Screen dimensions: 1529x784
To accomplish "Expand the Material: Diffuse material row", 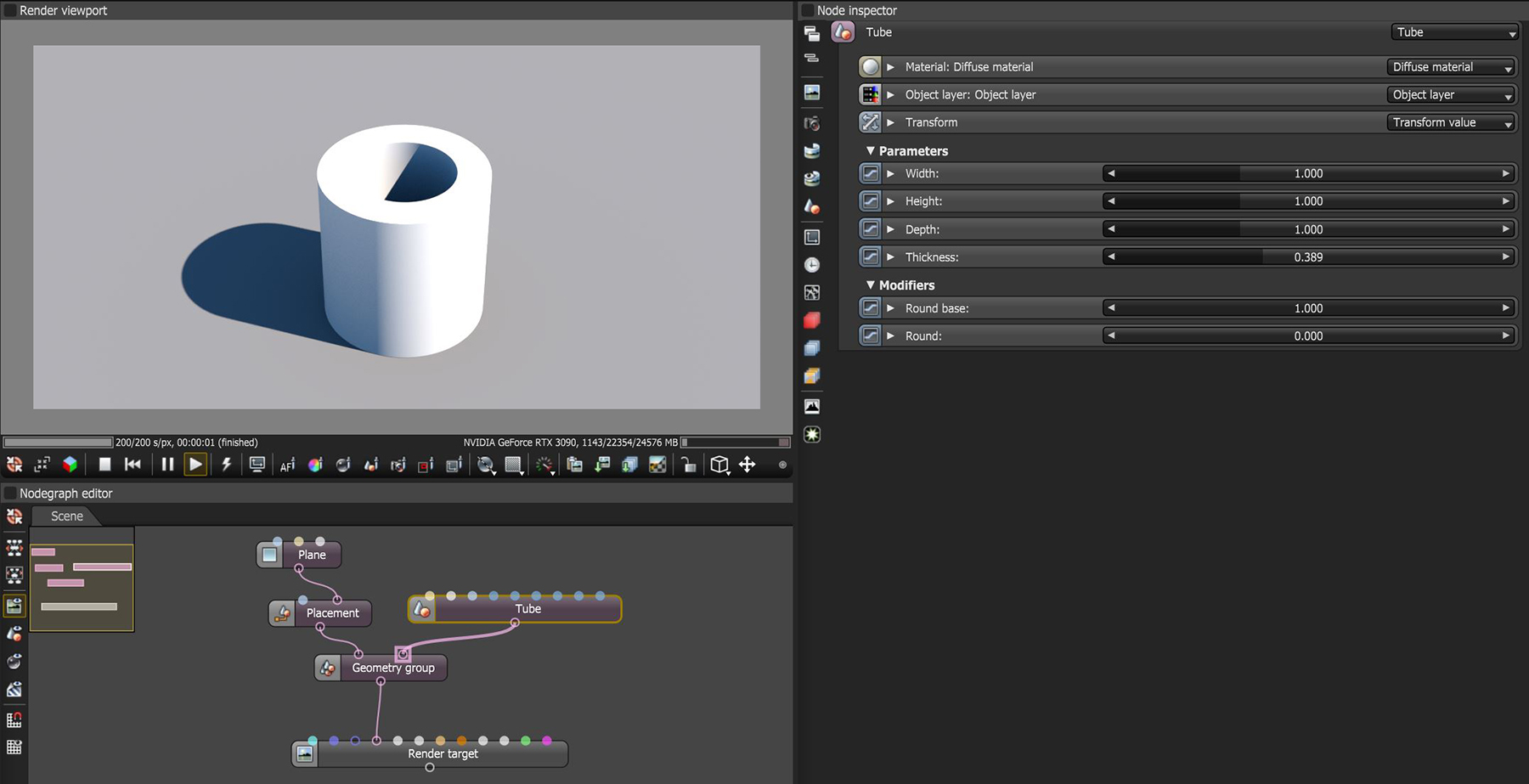I will (890, 67).
